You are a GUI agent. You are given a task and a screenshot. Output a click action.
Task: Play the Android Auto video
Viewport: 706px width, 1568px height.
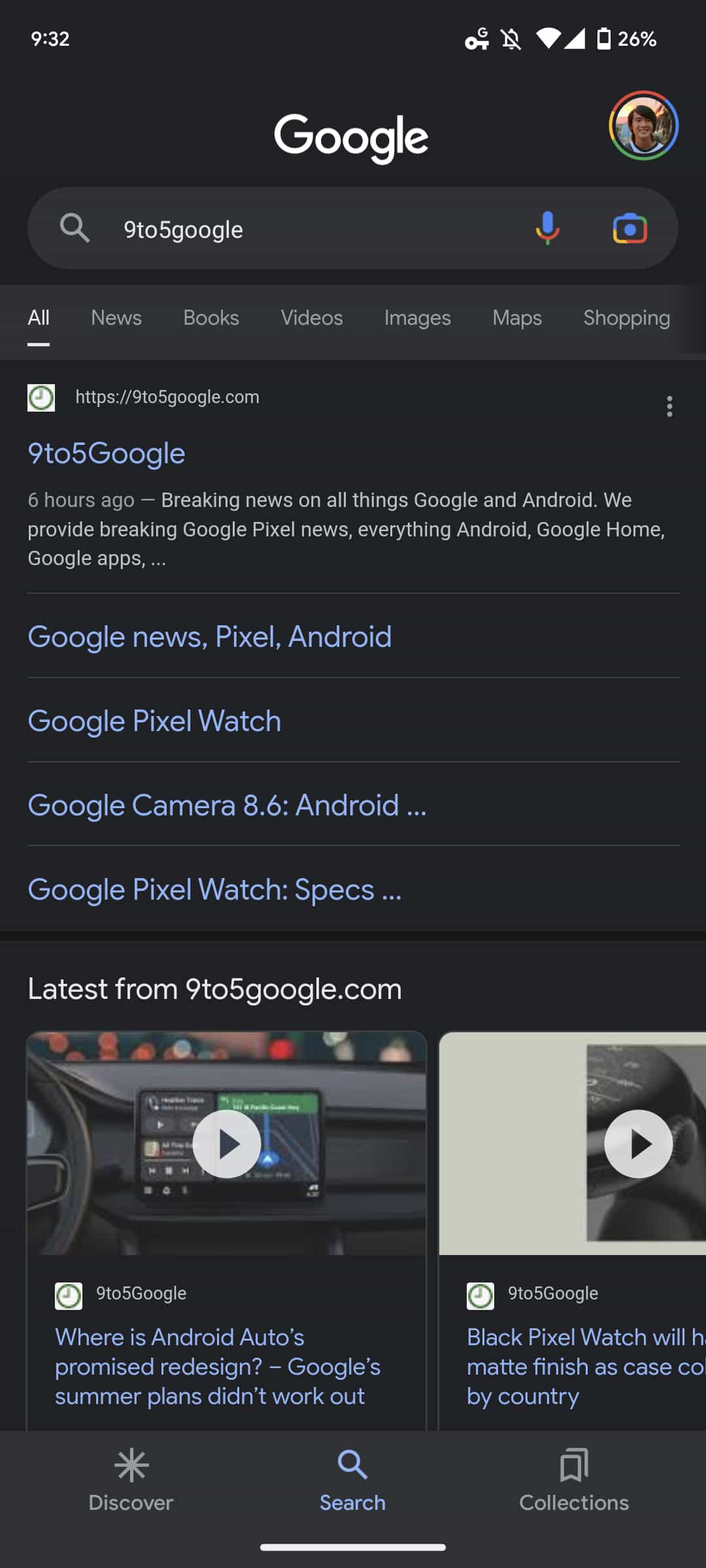click(226, 1144)
